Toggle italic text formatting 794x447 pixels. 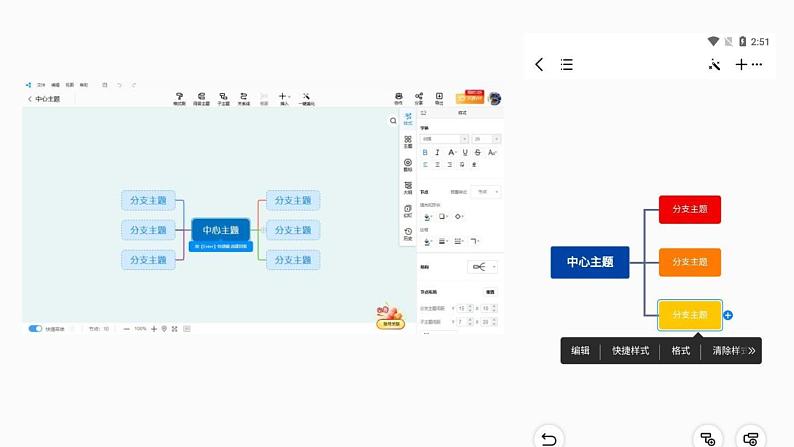tap(438, 152)
